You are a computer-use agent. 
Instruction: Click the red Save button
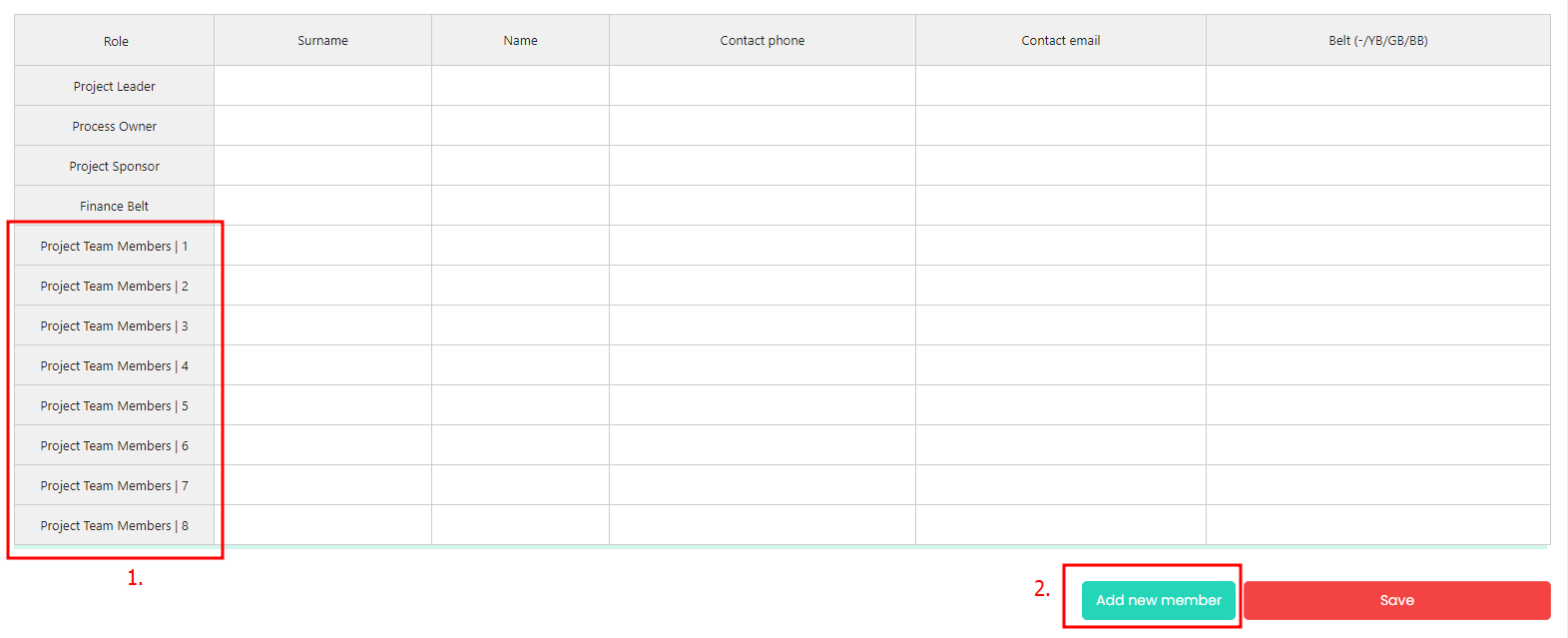1396,600
